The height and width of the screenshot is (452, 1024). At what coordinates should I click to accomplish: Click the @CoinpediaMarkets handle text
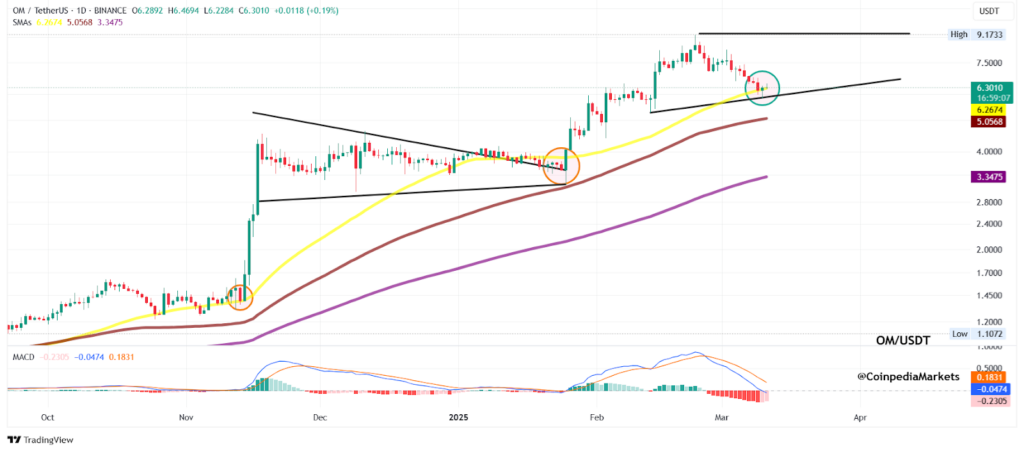pos(908,376)
